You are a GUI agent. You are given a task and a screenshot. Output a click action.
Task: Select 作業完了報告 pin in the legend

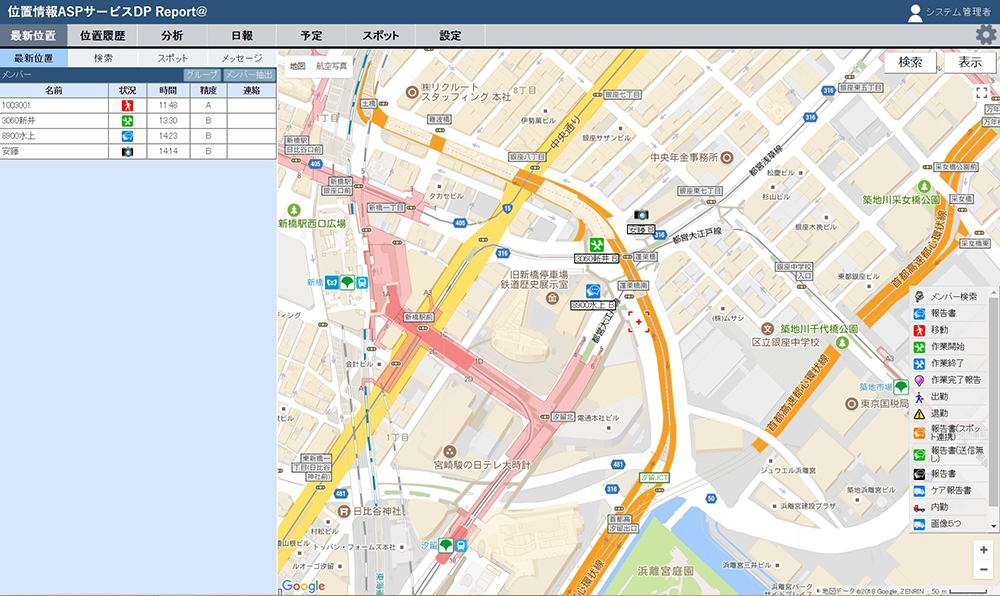(948, 379)
